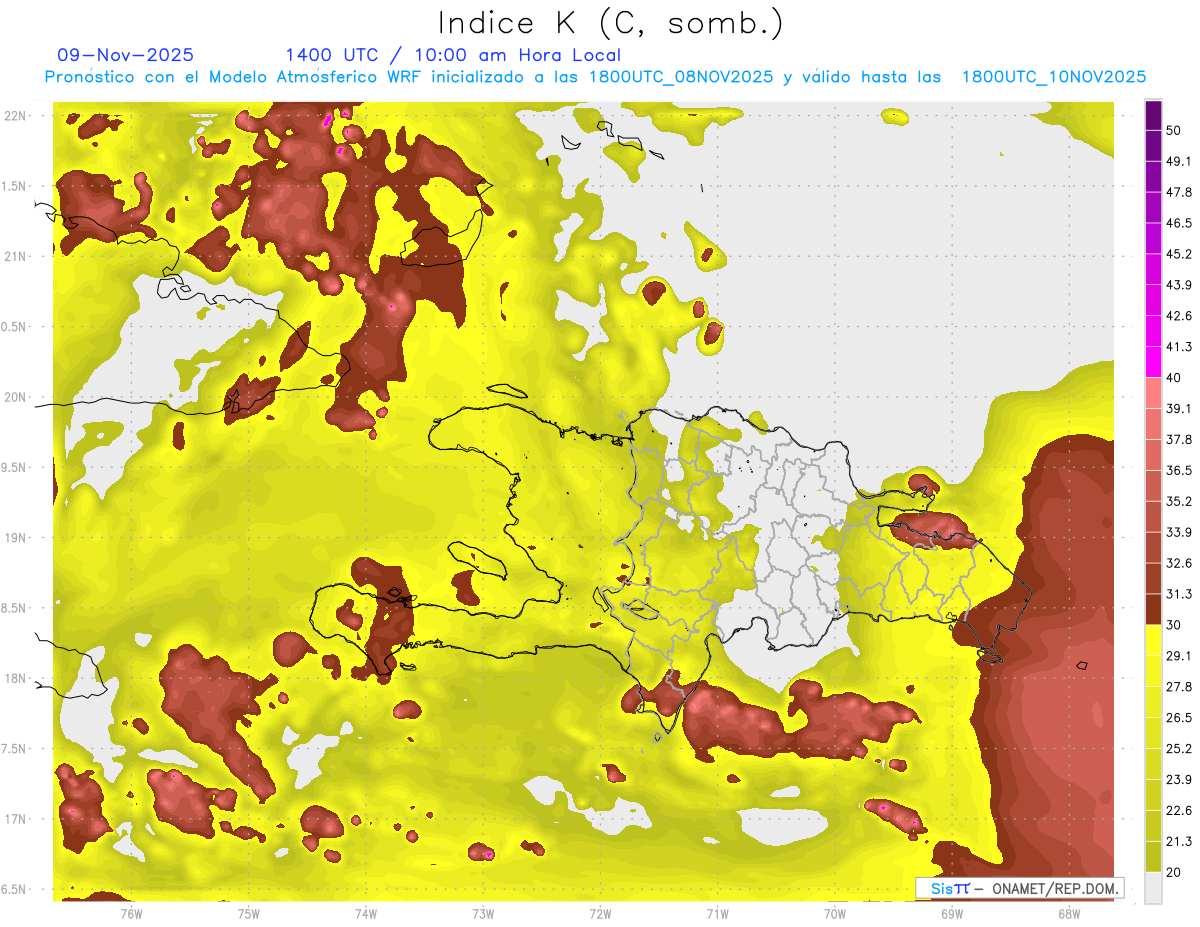Pick the dark brown swatch between 30 and 31.3
The height and width of the screenshot is (927, 1200).
1153,610
